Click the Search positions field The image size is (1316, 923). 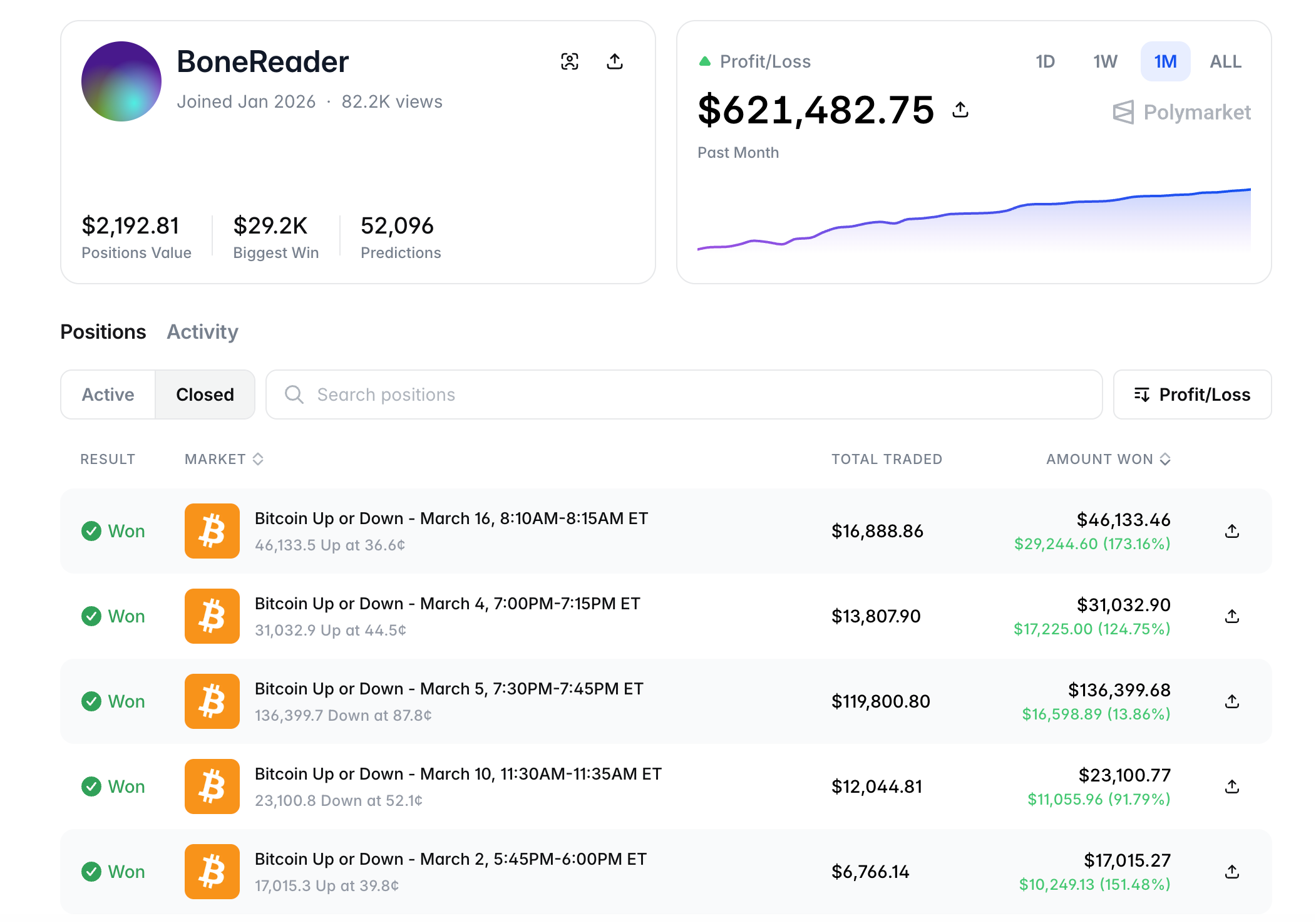682,394
